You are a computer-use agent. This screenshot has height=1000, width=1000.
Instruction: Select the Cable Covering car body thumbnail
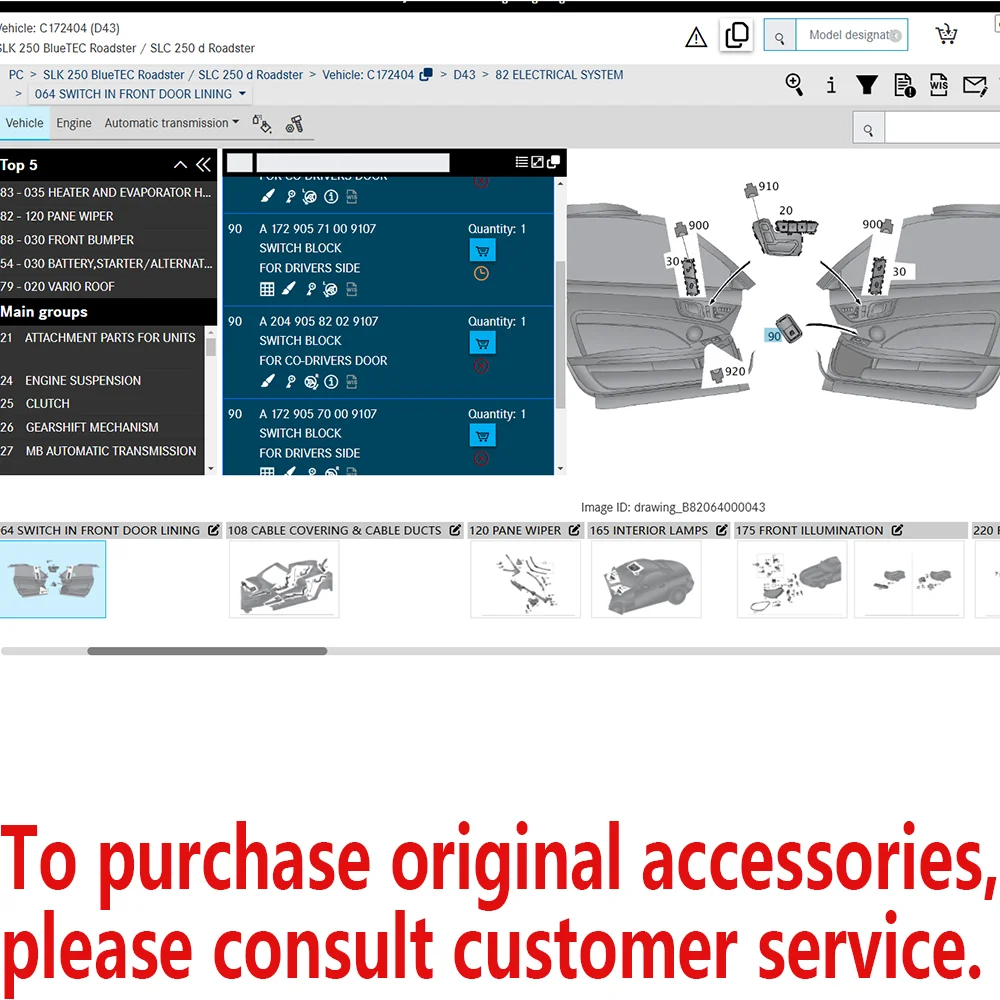coord(284,580)
